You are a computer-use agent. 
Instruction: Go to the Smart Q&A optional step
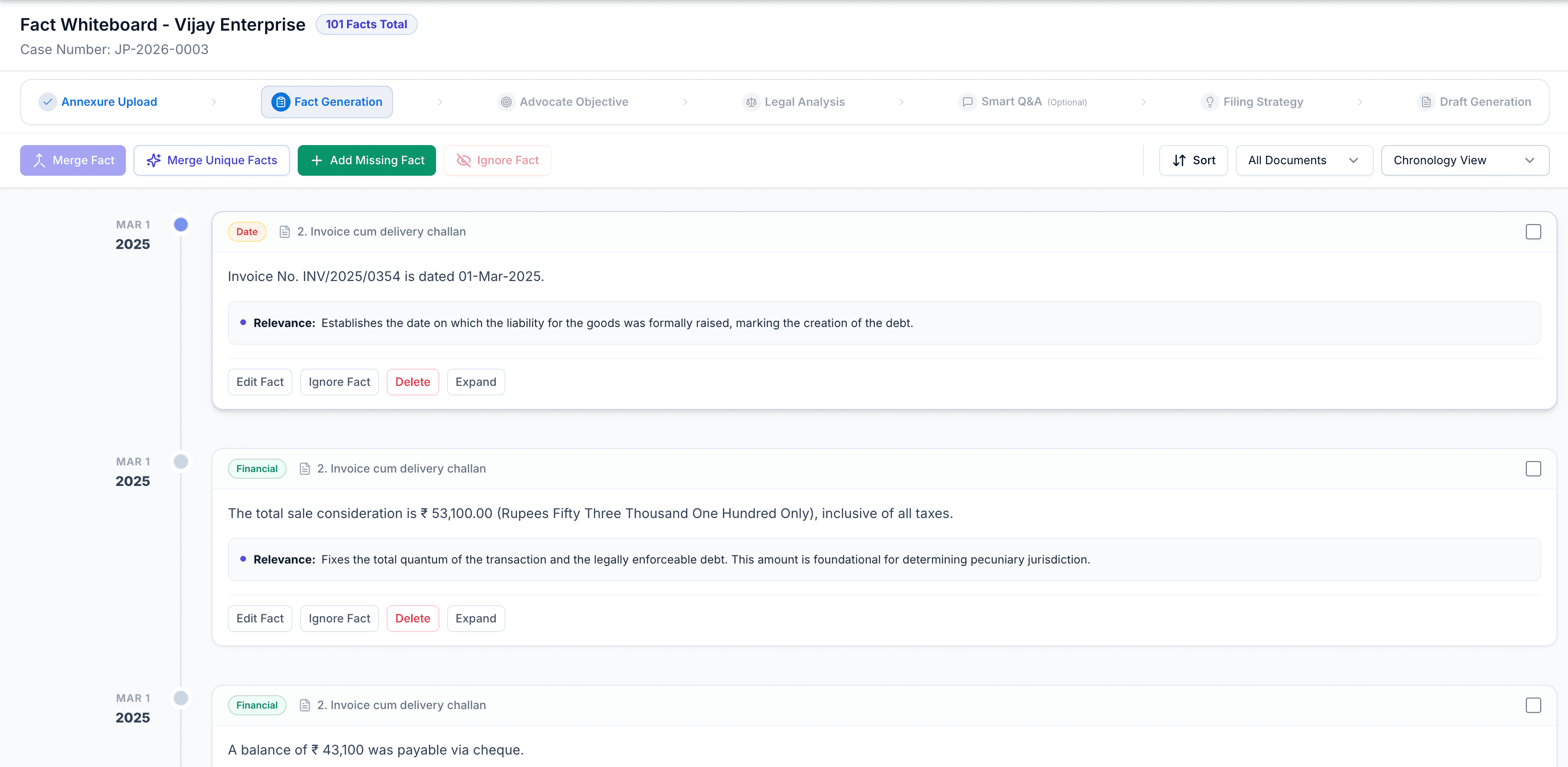1023,102
